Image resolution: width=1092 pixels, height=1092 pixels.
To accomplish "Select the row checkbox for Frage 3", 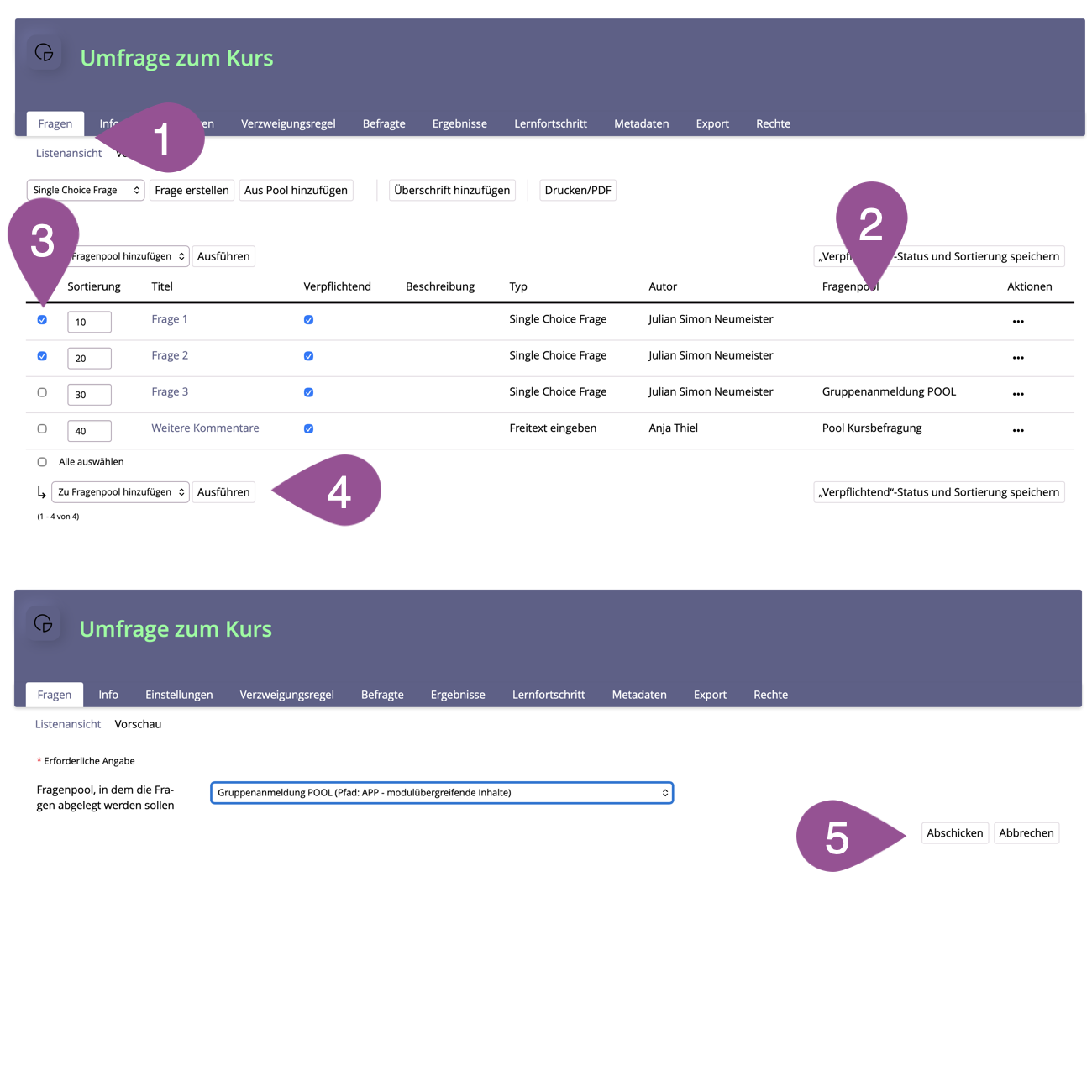I will (x=42, y=392).
